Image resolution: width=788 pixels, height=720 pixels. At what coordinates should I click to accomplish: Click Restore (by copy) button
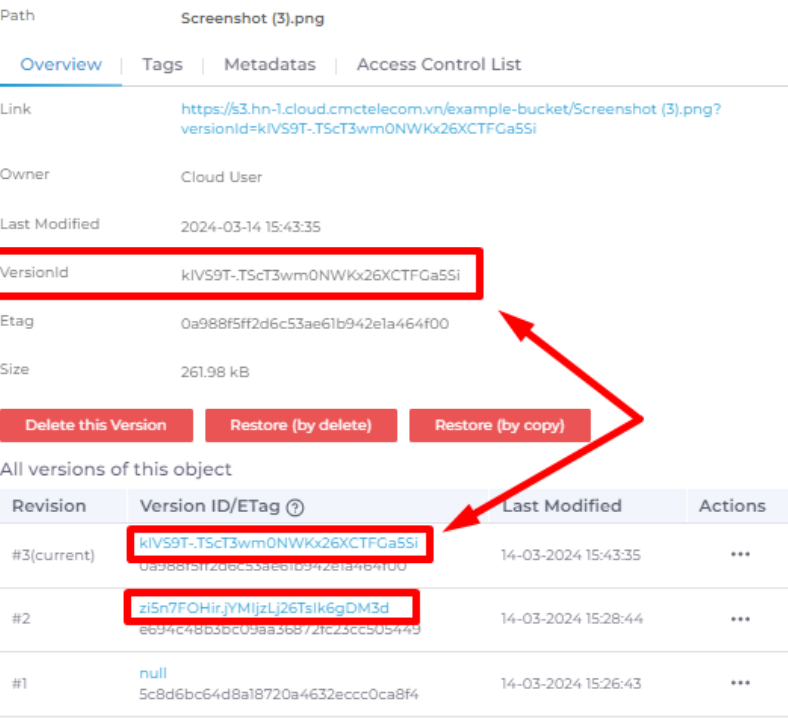click(500, 425)
